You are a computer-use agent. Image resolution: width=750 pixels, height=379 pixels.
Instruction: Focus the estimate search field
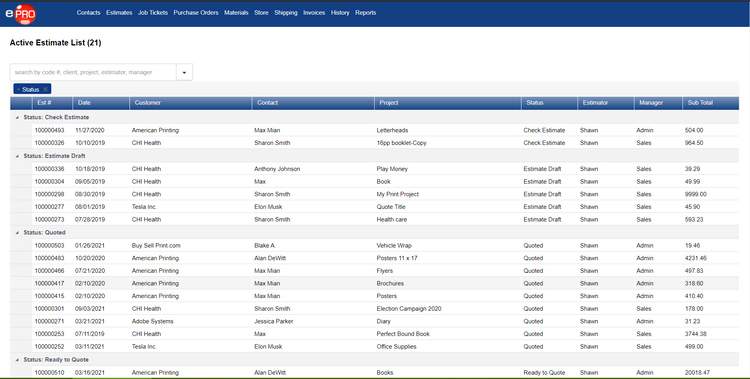click(x=93, y=73)
